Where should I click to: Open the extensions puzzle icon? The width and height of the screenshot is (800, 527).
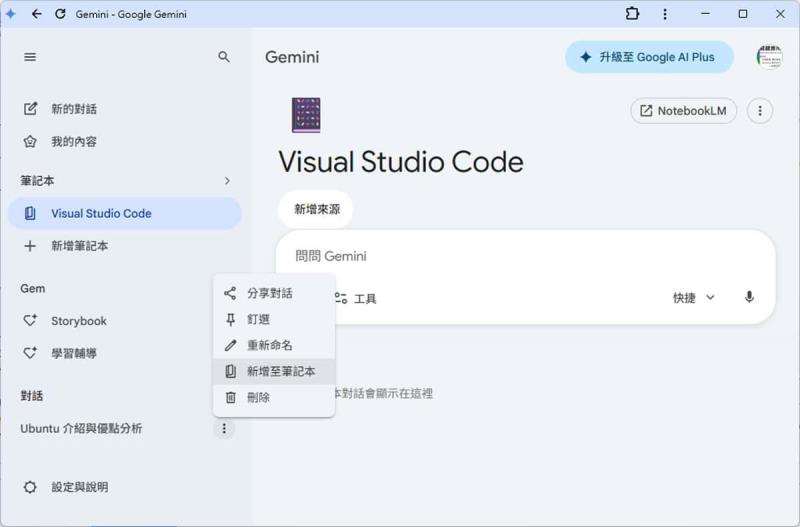point(632,14)
